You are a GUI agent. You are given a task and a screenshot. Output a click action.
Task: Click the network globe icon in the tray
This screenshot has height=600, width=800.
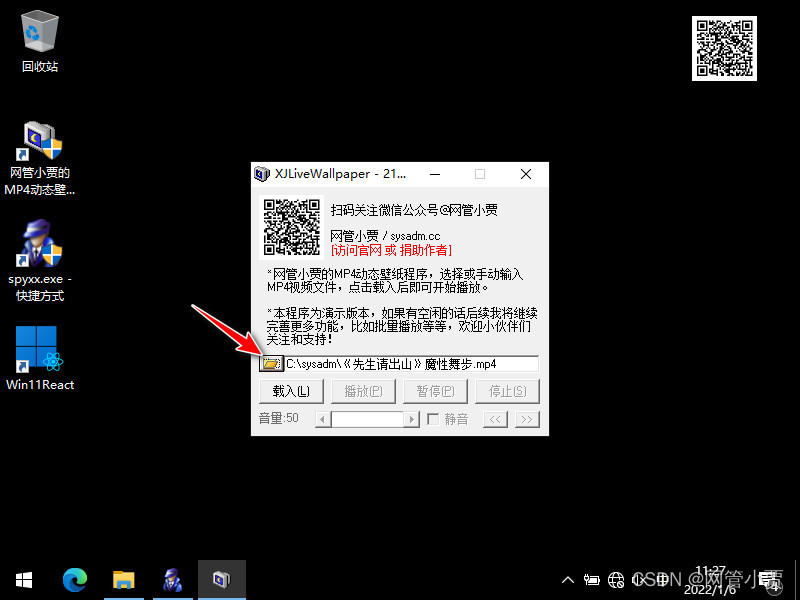click(617, 579)
